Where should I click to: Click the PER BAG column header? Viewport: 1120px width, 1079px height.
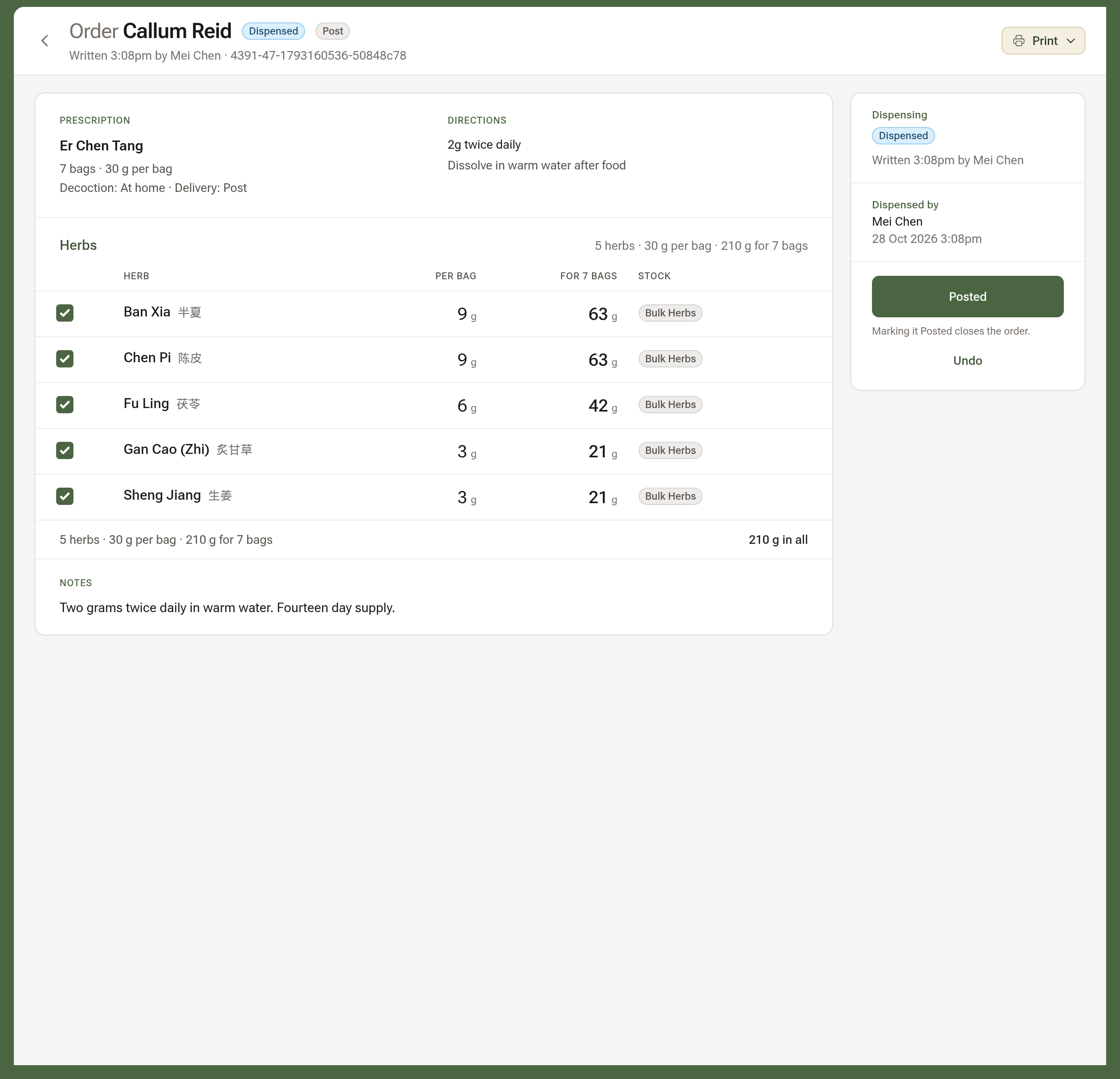[455, 276]
